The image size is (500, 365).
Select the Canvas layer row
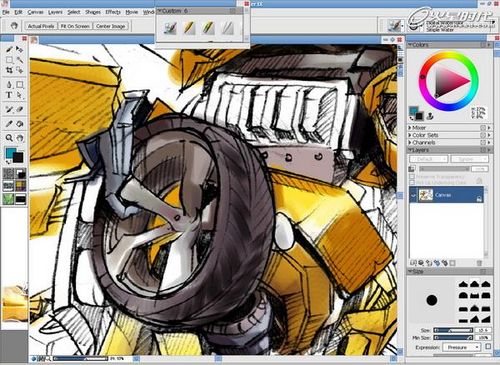click(x=446, y=195)
